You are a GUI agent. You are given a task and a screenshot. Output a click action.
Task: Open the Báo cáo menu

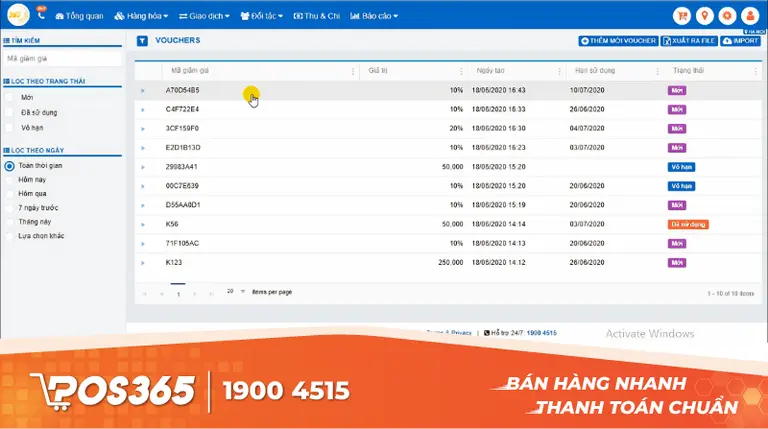pyautogui.click(x=374, y=16)
